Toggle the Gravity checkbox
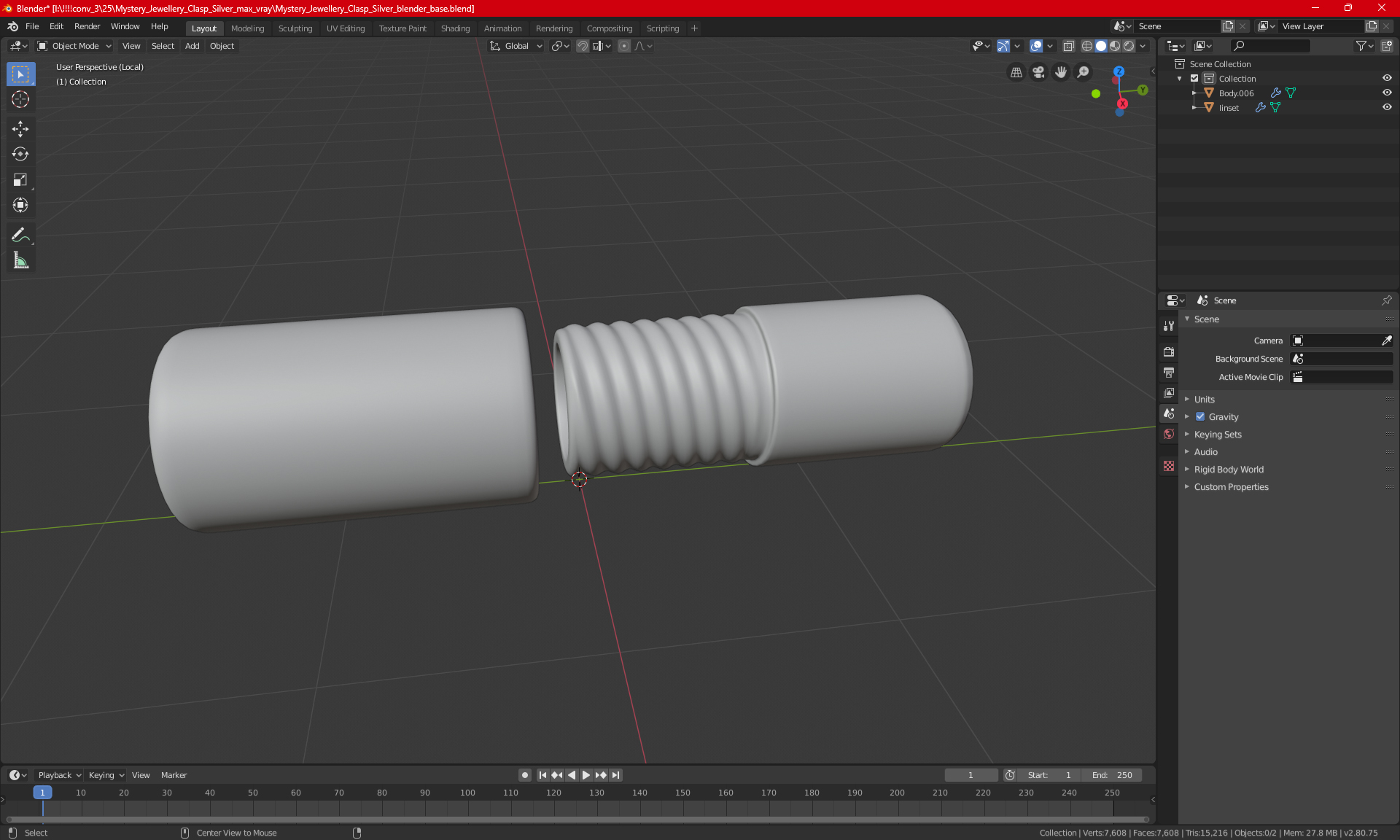 click(x=1200, y=417)
